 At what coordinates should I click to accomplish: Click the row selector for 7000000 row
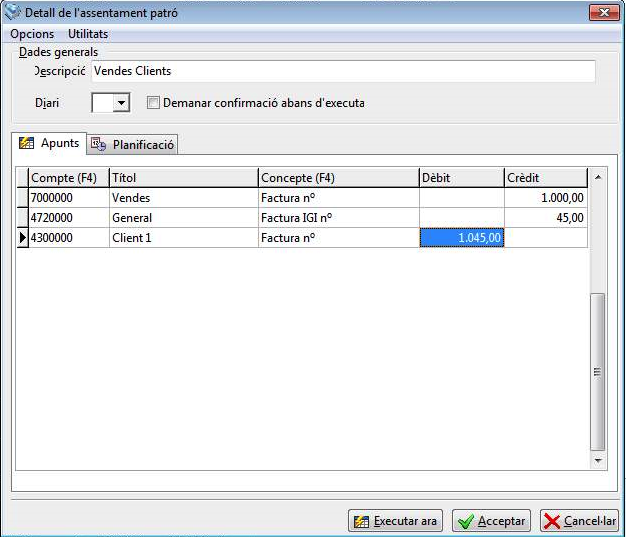(x=22, y=198)
